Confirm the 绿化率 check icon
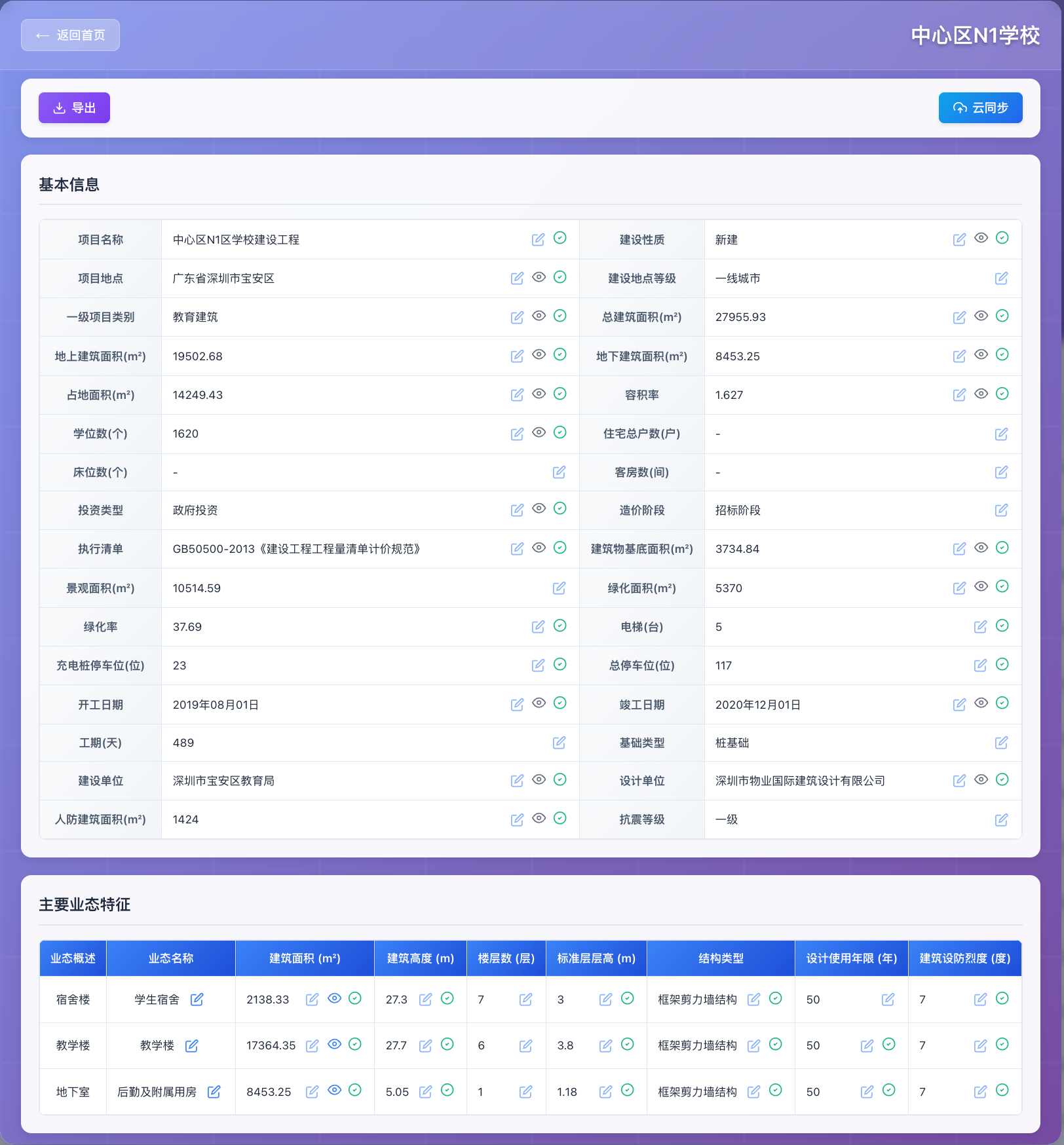The height and width of the screenshot is (1145, 1064). (560, 626)
